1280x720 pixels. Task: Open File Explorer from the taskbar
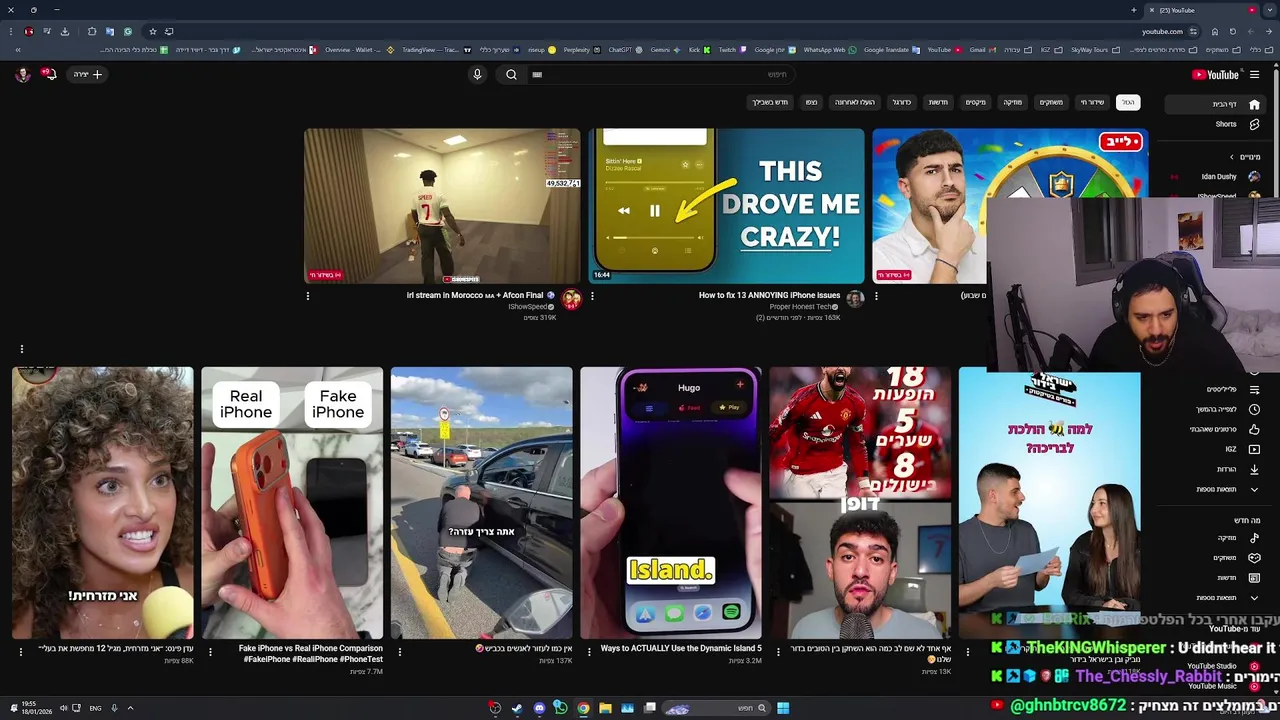(x=605, y=708)
